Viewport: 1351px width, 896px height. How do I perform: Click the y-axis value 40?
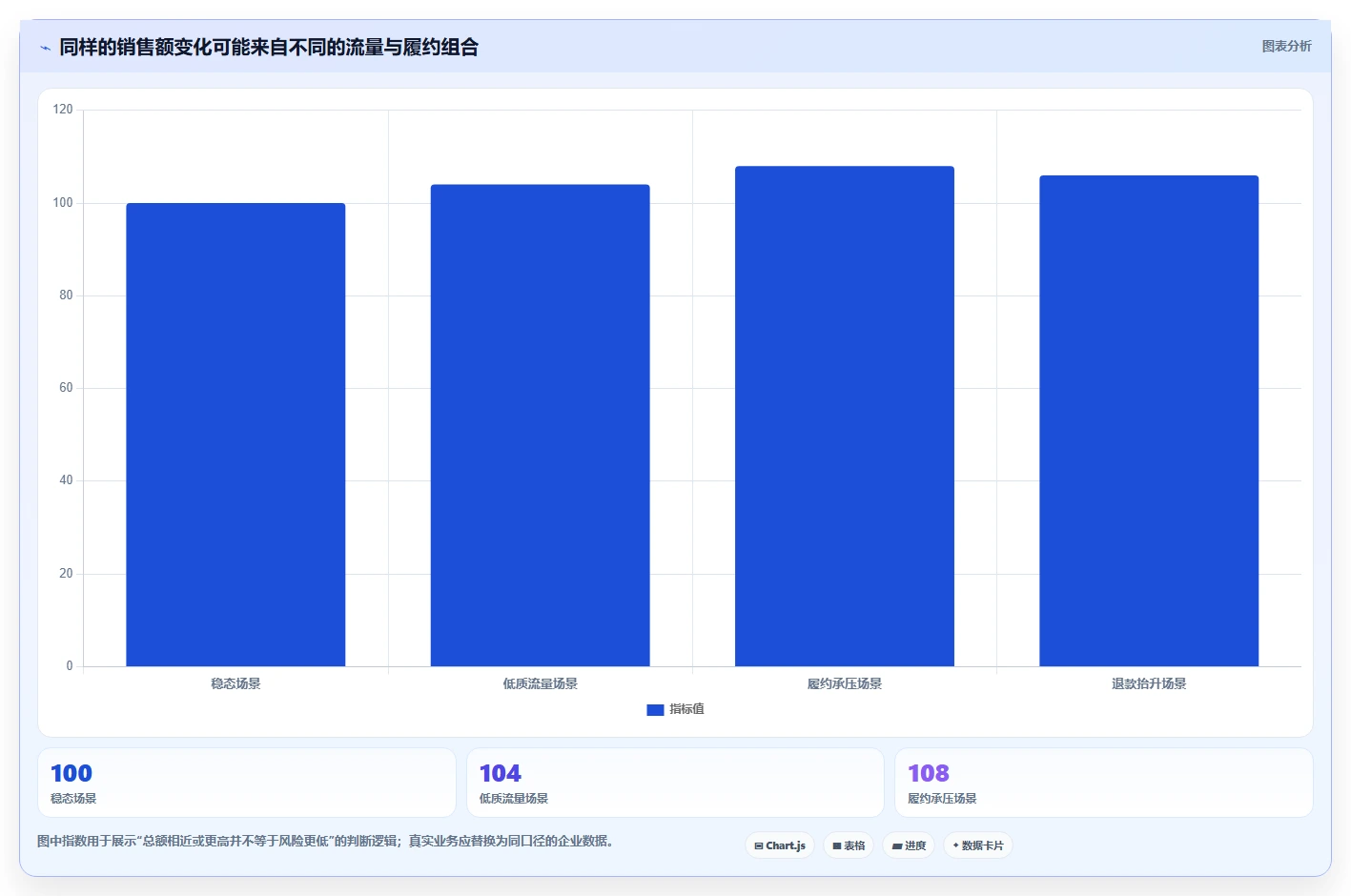(x=66, y=480)
